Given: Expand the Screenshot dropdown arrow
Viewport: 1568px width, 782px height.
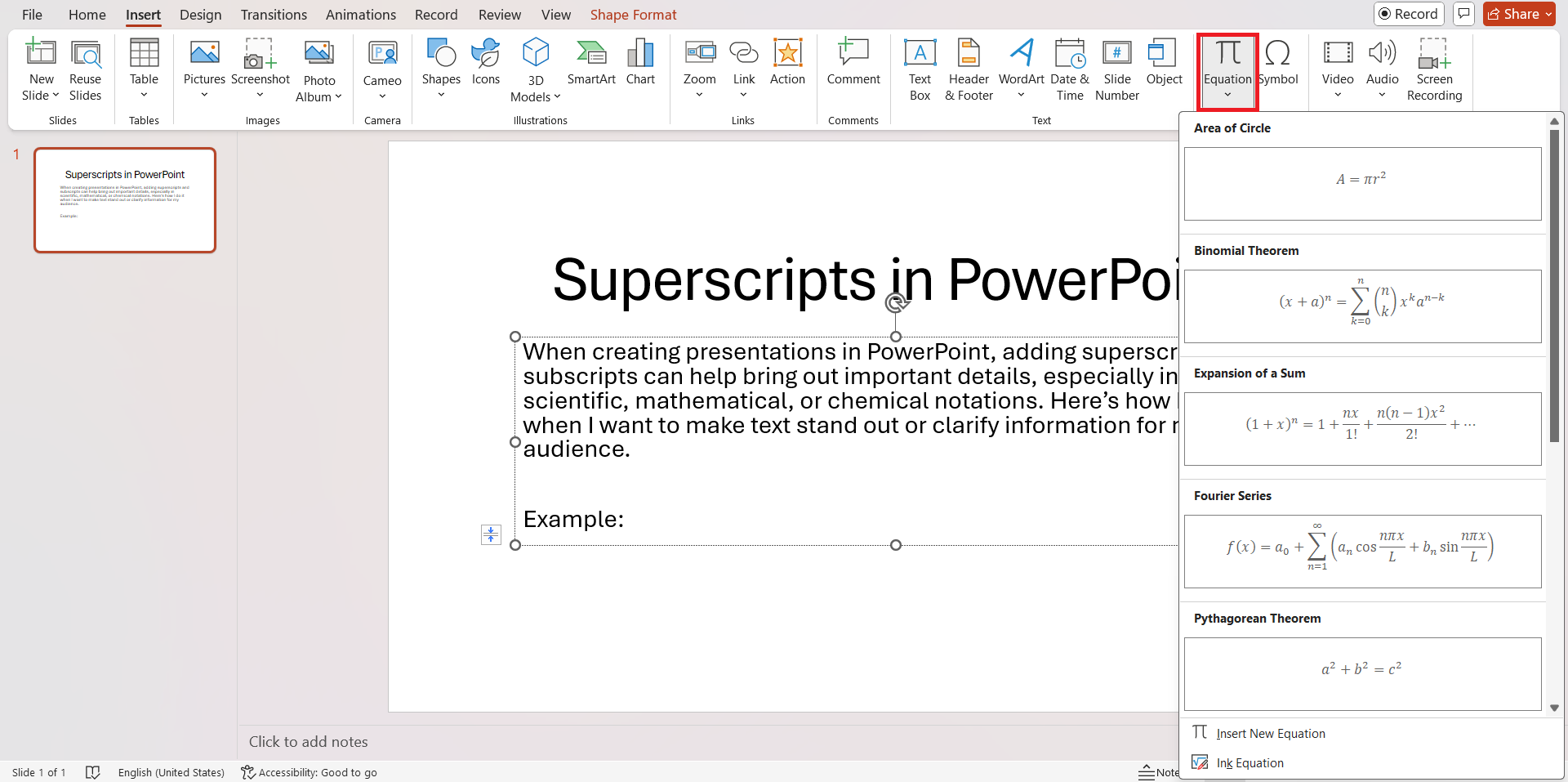Looking at the screenshot, I should pos(260,95).
